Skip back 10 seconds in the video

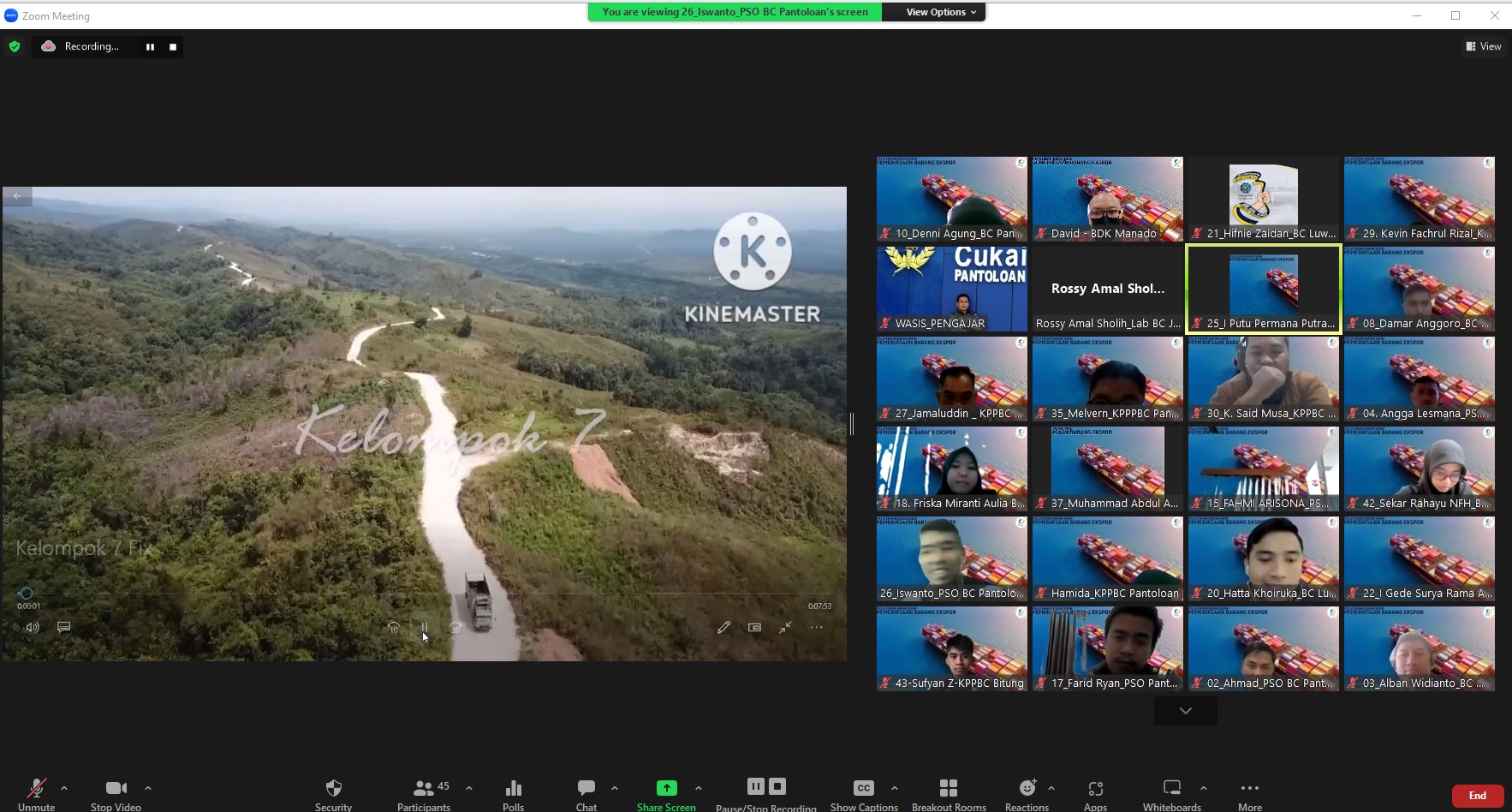[394, 627]
